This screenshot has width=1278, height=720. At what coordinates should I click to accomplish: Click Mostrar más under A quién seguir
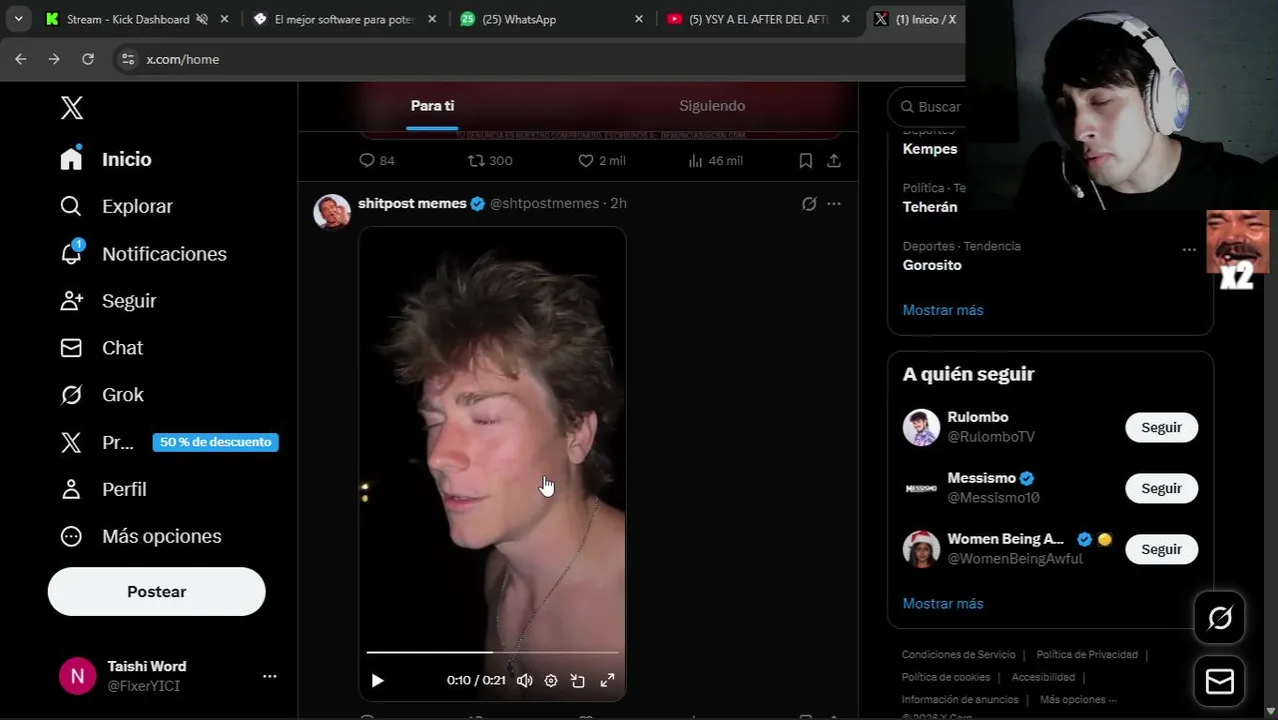click(x=943, y=604)
